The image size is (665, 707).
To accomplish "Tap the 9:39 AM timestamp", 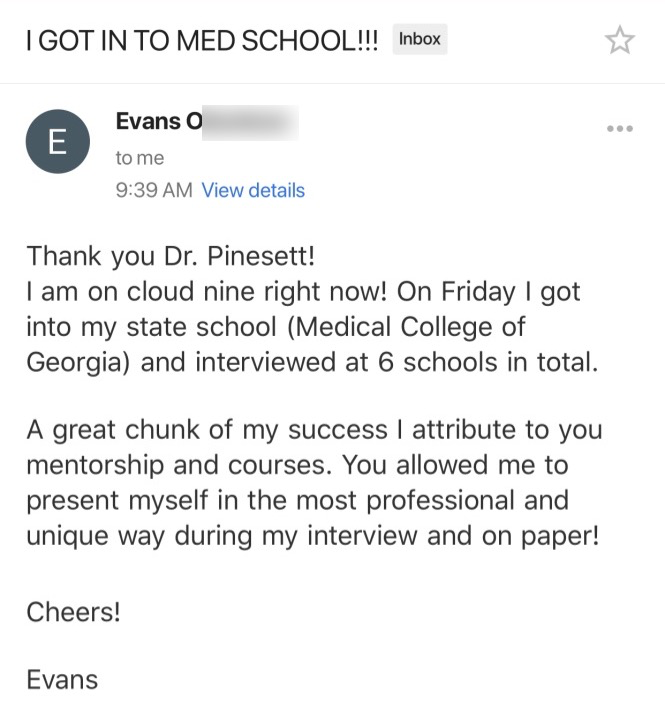I will pos(154,190).
